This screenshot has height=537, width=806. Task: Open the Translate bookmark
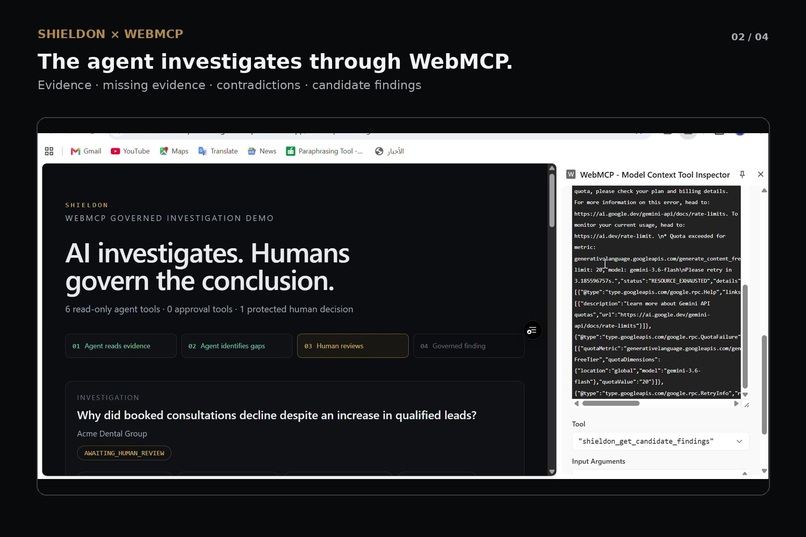(x=218, y=151)
